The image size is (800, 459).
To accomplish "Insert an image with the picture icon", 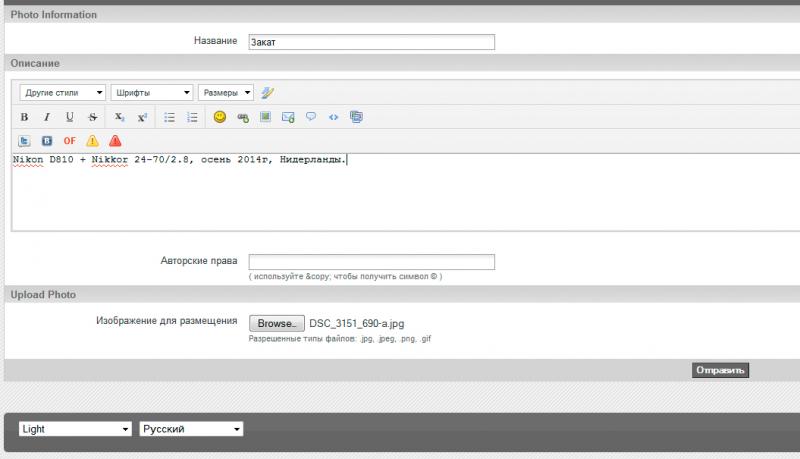I will tap(265, 117).
